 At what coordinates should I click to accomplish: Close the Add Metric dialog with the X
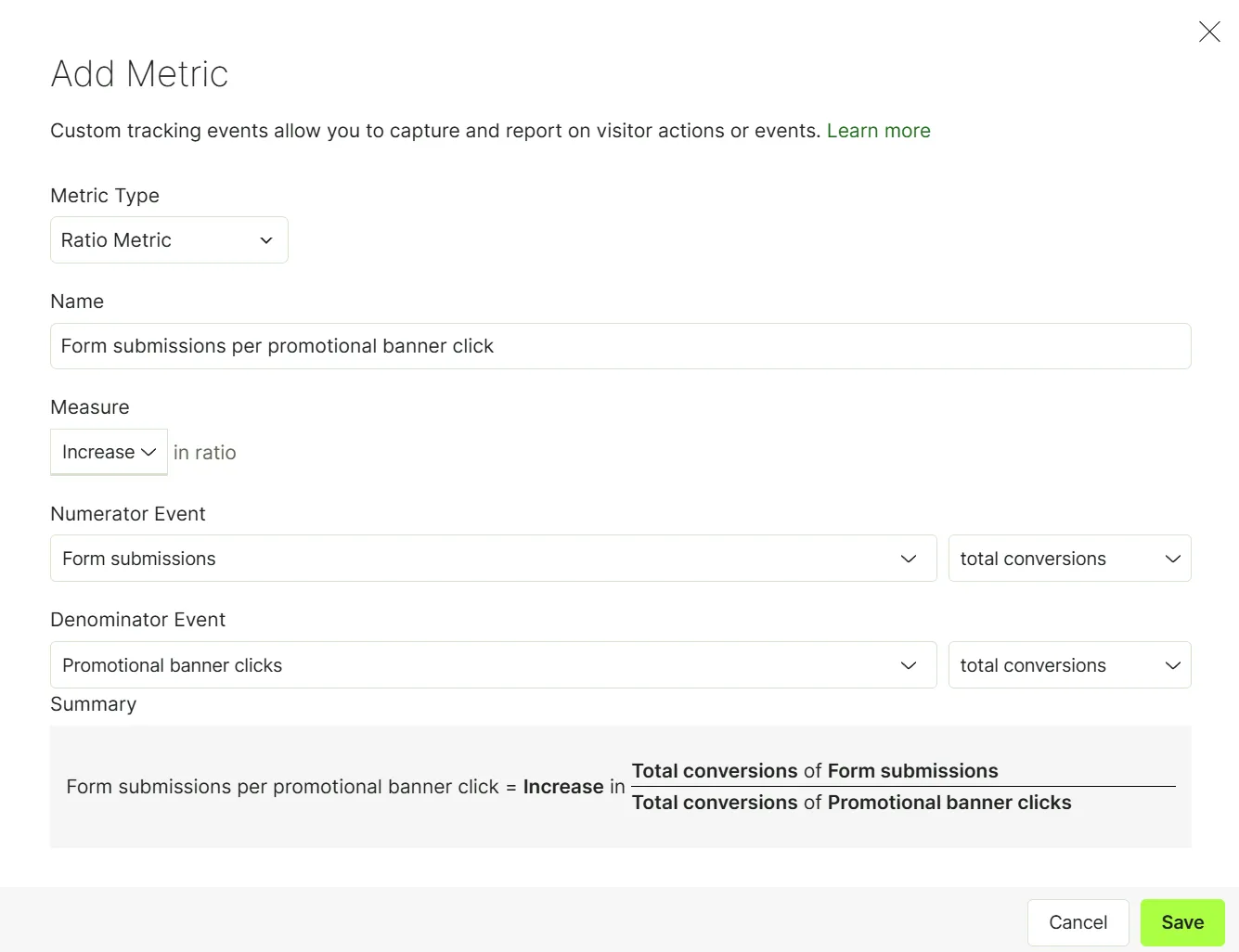coord(1209,32)
